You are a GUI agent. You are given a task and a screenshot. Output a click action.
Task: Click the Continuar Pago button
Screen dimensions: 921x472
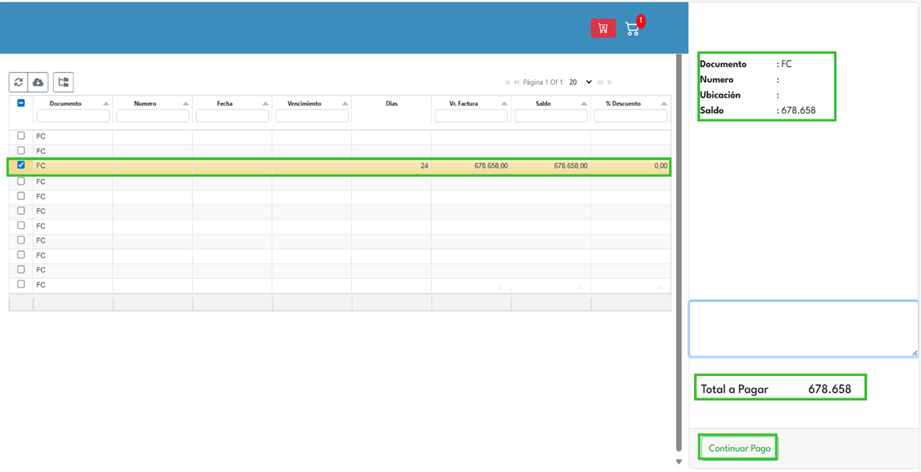(x=739, y=448)
